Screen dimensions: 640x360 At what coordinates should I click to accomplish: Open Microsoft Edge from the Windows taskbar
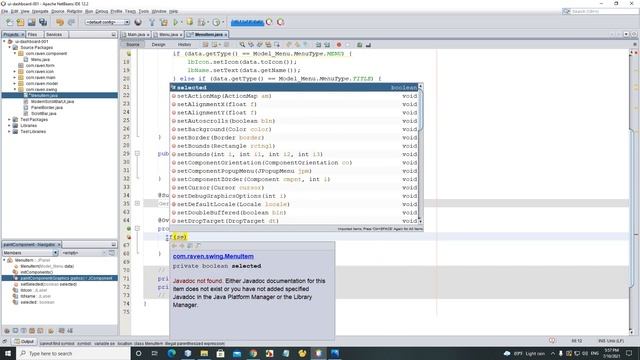click(171, 353)
